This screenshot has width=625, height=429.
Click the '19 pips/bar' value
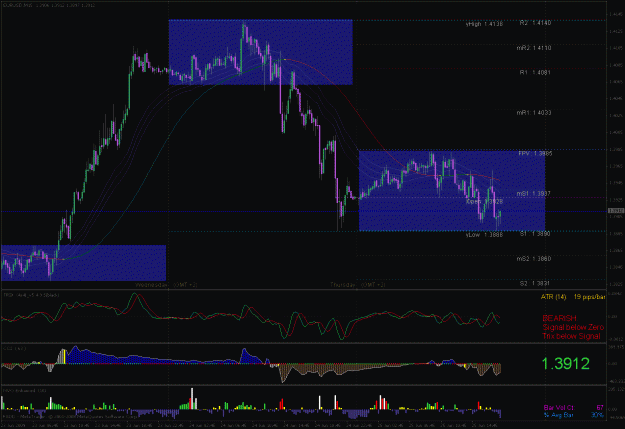point(590,297)
